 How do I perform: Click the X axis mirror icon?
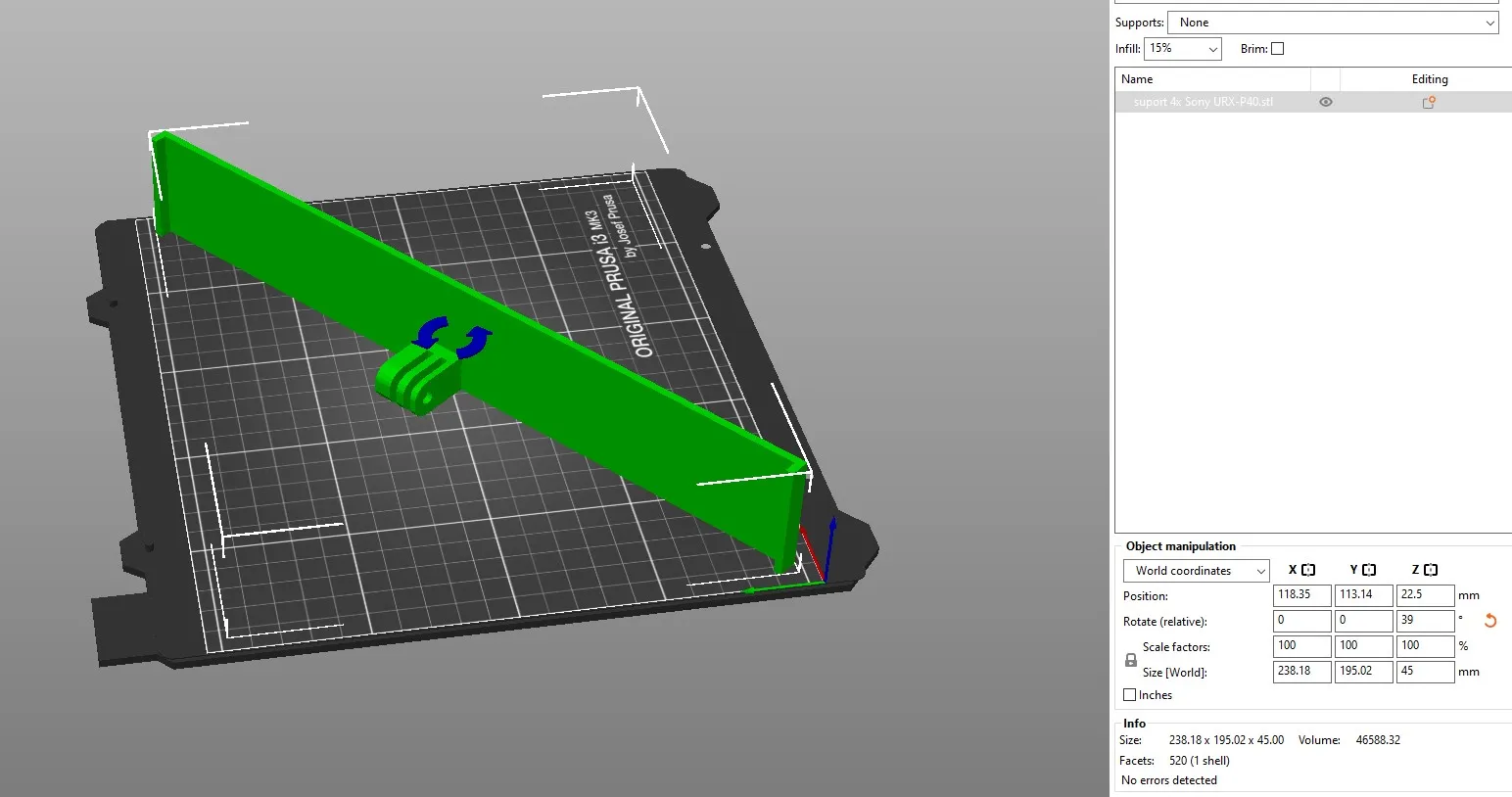[x=1308, y=570]
